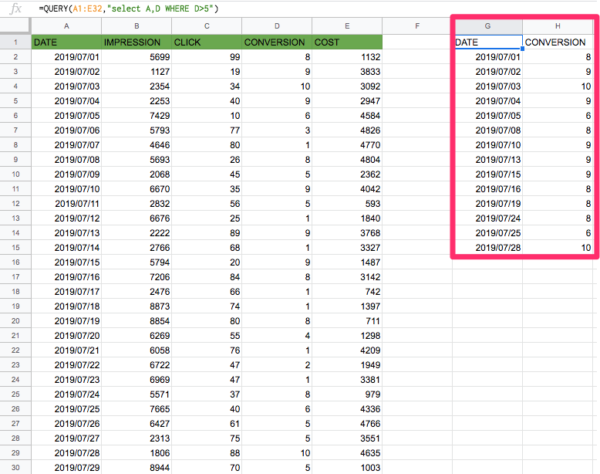Viewport: 600px width, 474px height.
Task: Select column A header
Action: click(67, 26)
